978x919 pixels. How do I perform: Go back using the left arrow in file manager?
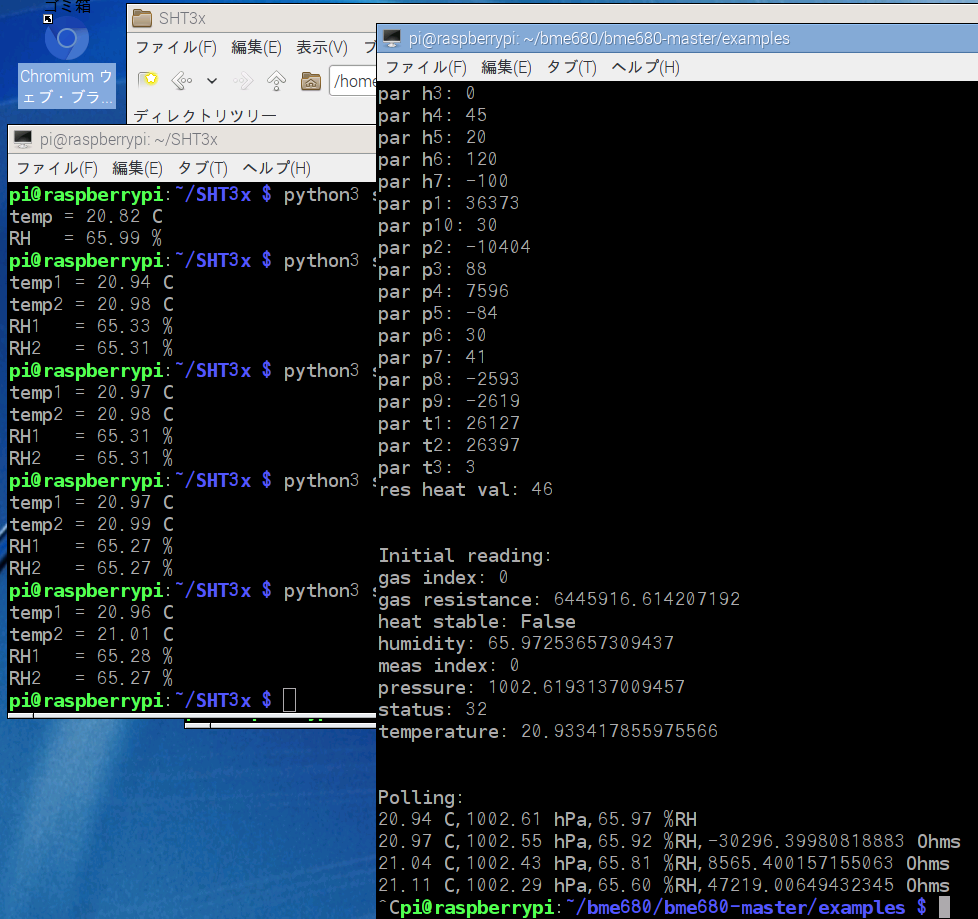click(x=182, y=80)
